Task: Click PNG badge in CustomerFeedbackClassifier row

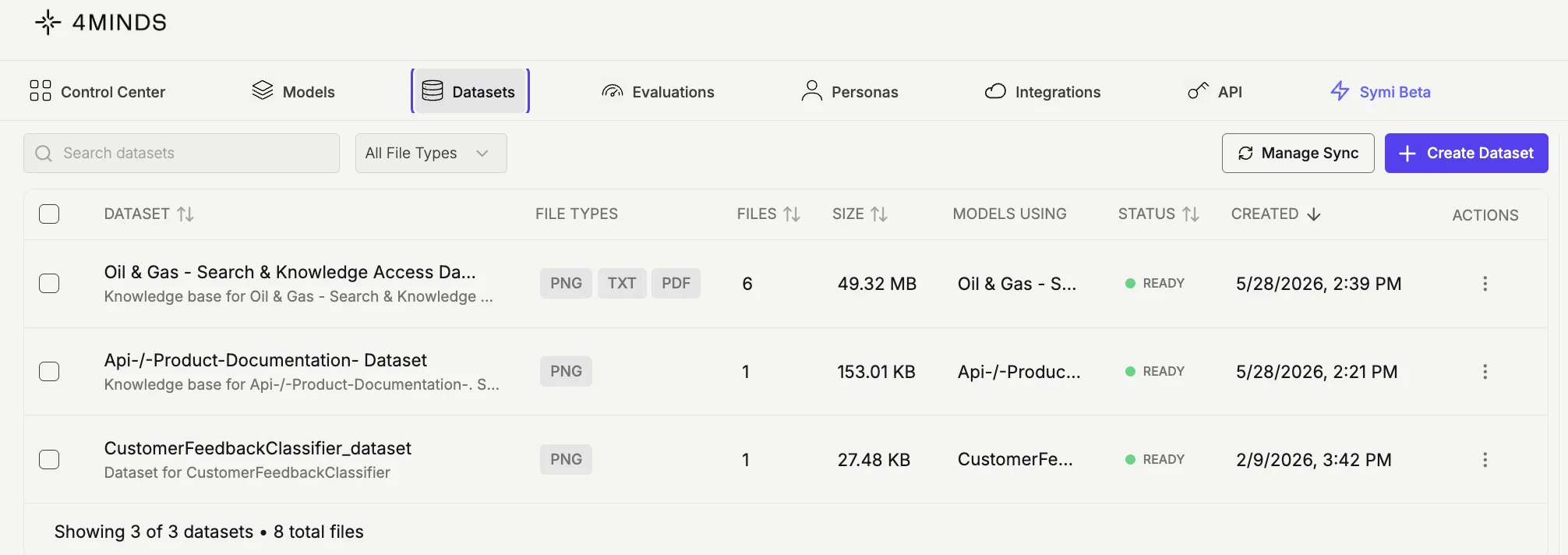Action: [x=566, y=459]
